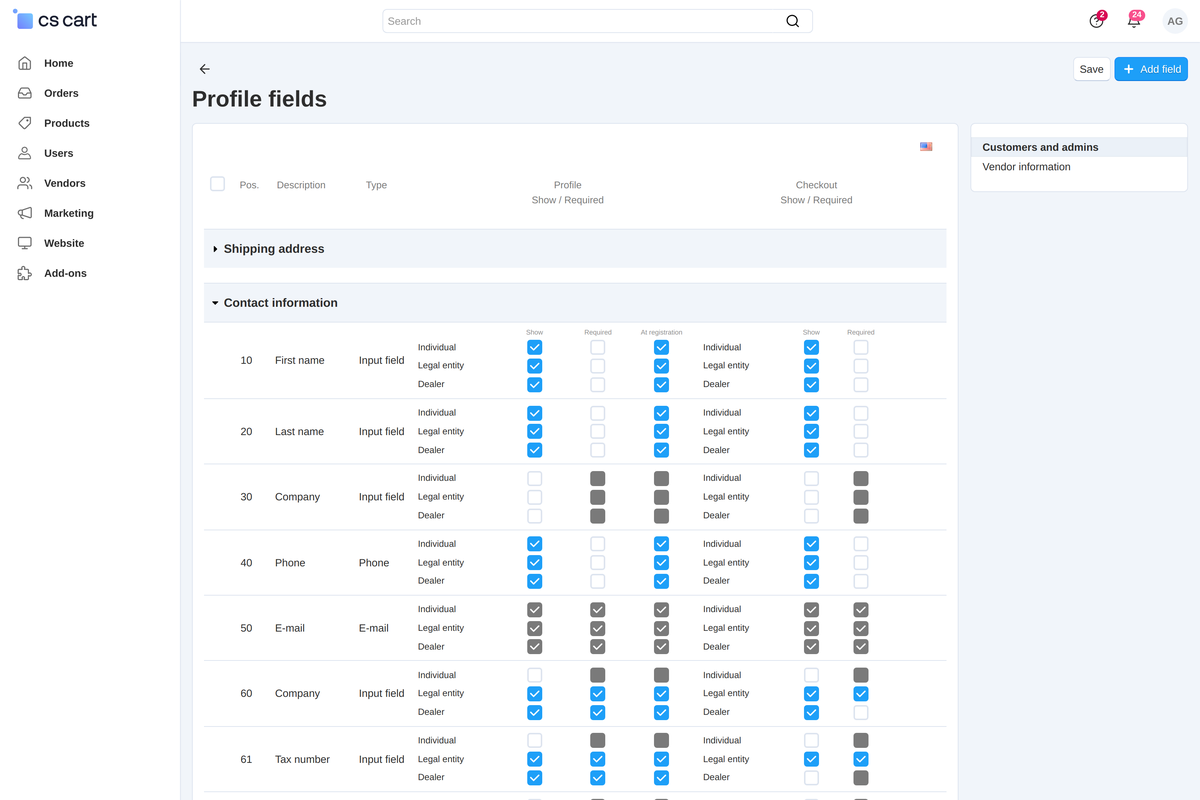The image size is (1200, 800).
Task: Check Tax number Dealer checkout Show
Action: click(x=811, y=777)
